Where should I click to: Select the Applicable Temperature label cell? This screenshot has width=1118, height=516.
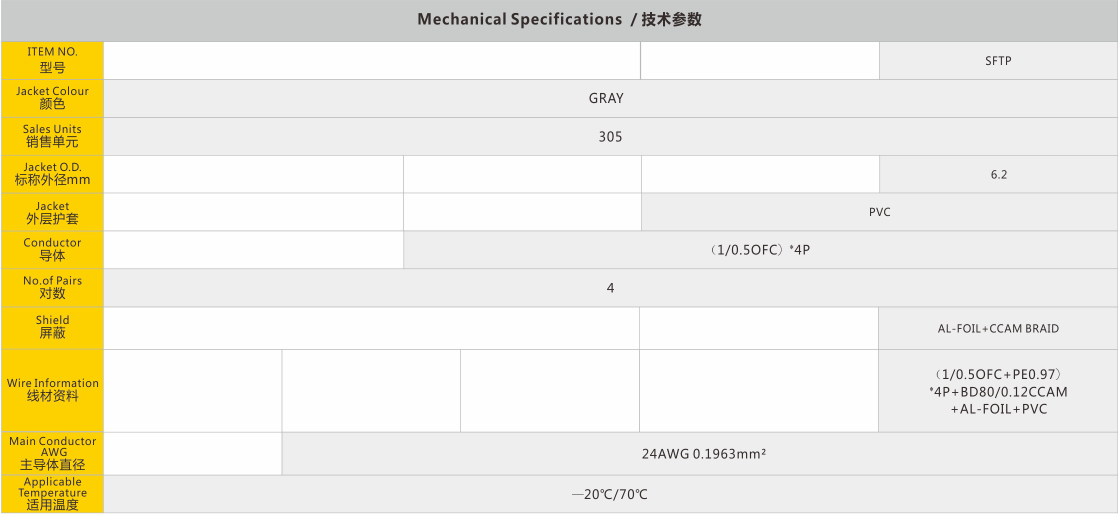[x=52, y=494]
